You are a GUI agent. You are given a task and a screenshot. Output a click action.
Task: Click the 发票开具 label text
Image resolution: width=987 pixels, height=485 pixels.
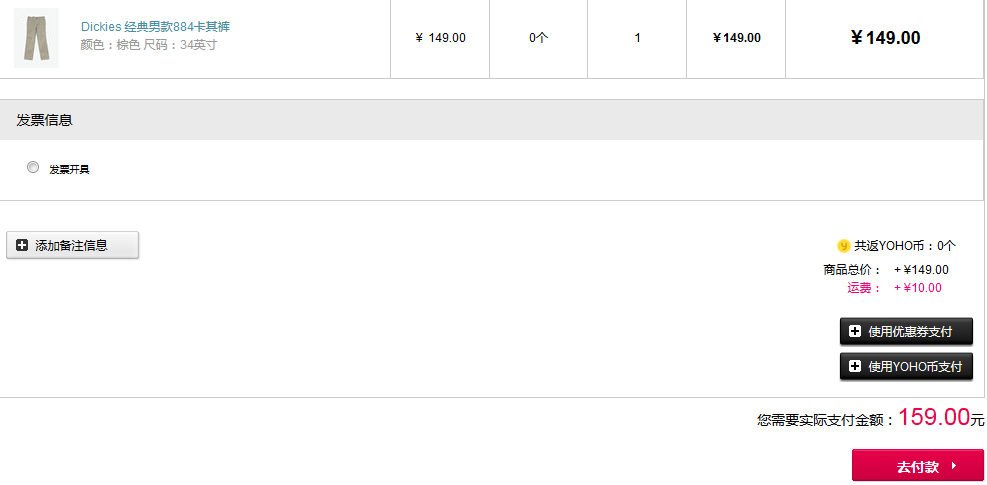click(x=69, y=169)
